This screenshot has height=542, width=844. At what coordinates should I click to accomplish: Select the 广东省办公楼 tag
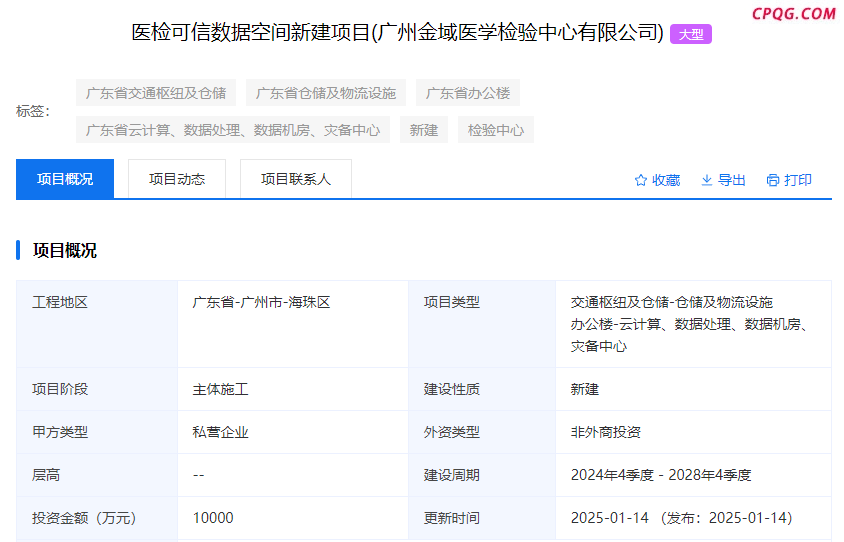[x=468, y=93]
